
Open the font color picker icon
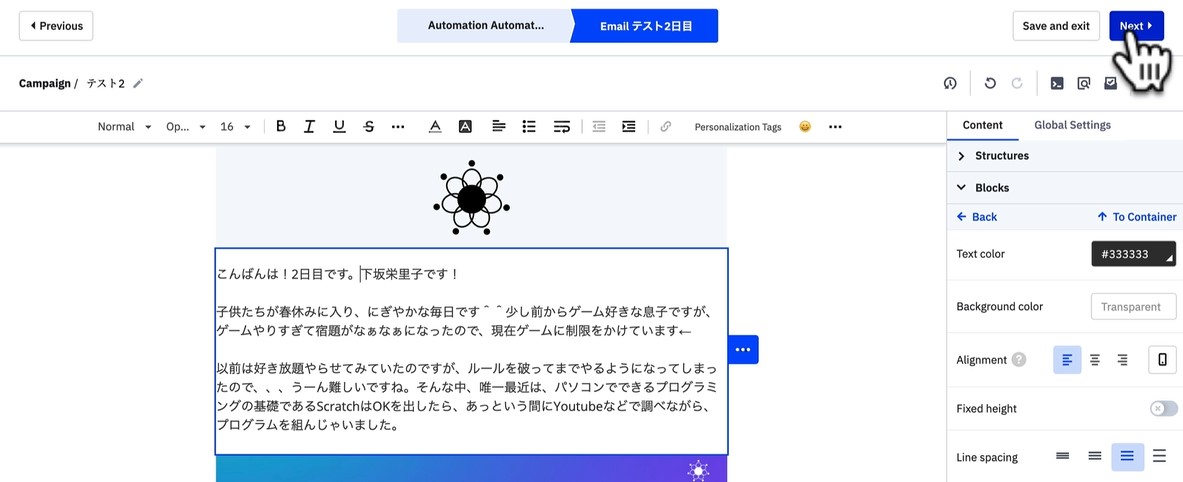tap(435, 127)
